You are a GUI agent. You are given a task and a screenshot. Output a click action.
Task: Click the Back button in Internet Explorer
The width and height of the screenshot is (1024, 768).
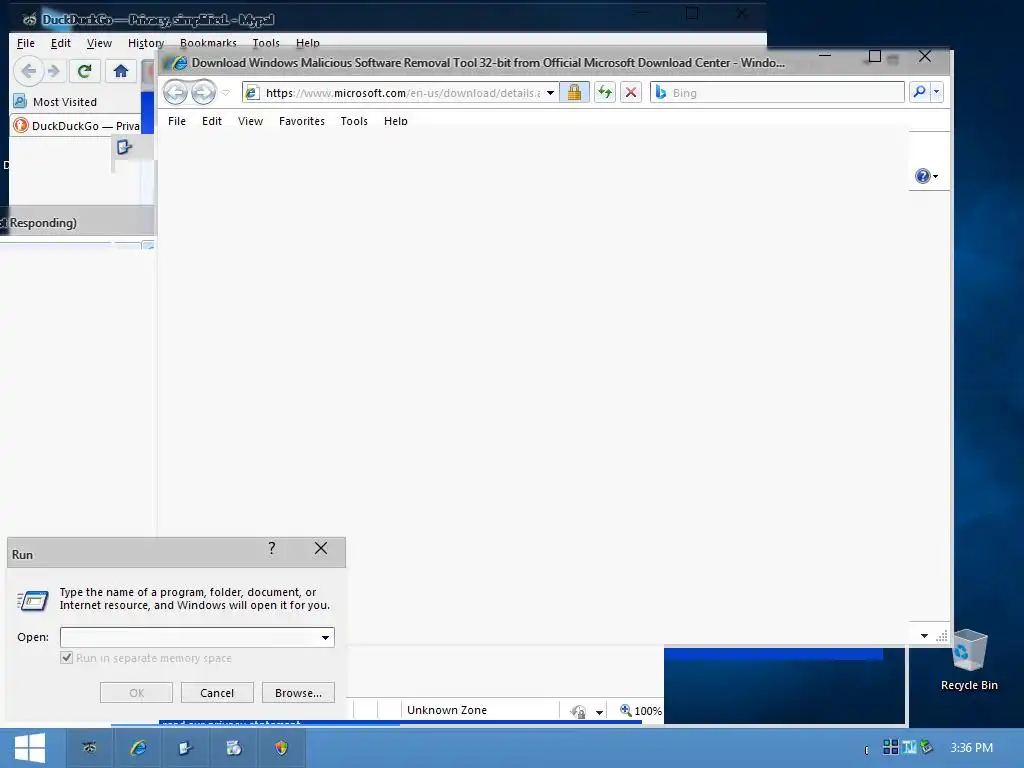coord(175,92)
